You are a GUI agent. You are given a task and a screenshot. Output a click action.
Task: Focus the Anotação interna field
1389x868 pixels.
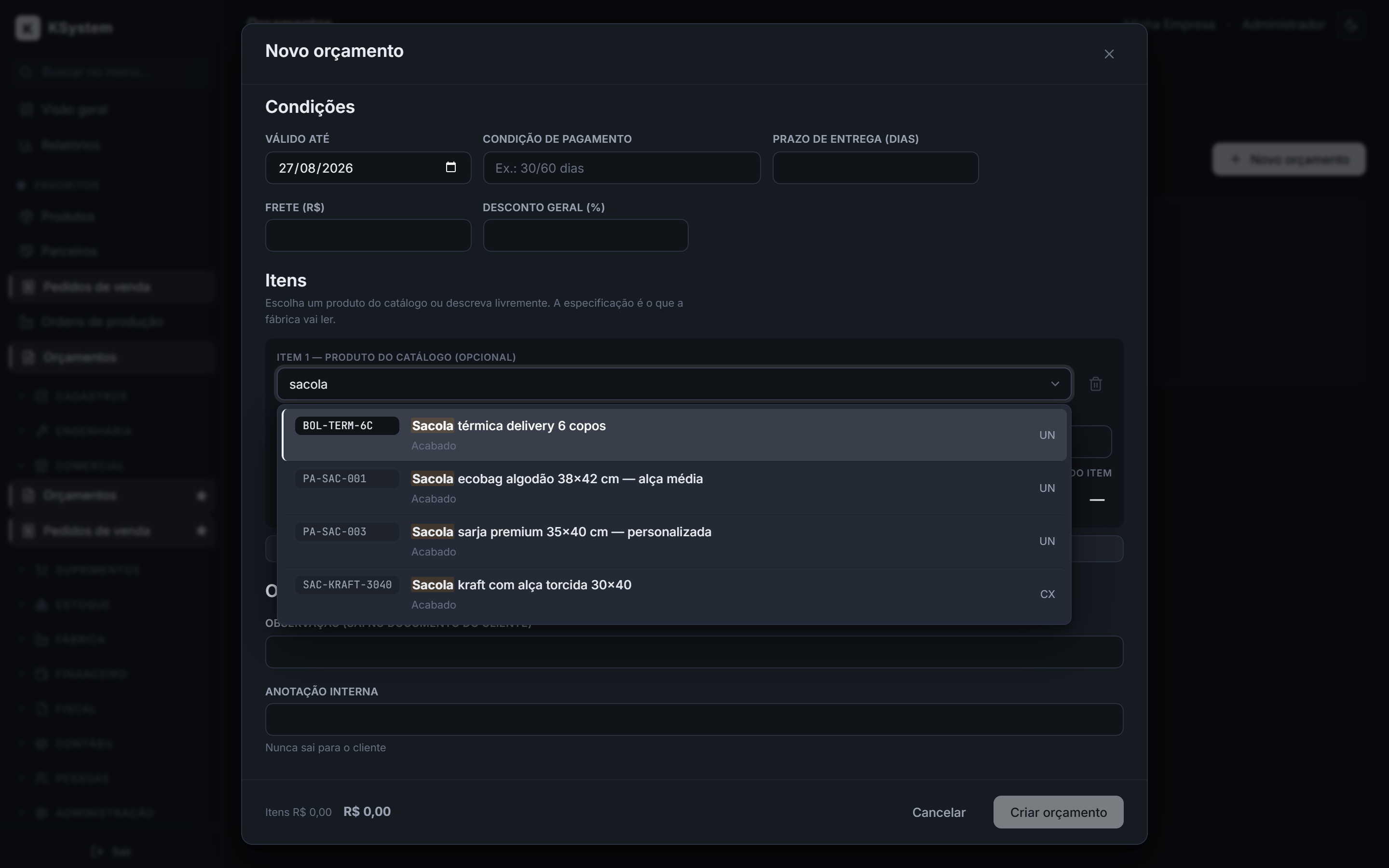point(694,719)
